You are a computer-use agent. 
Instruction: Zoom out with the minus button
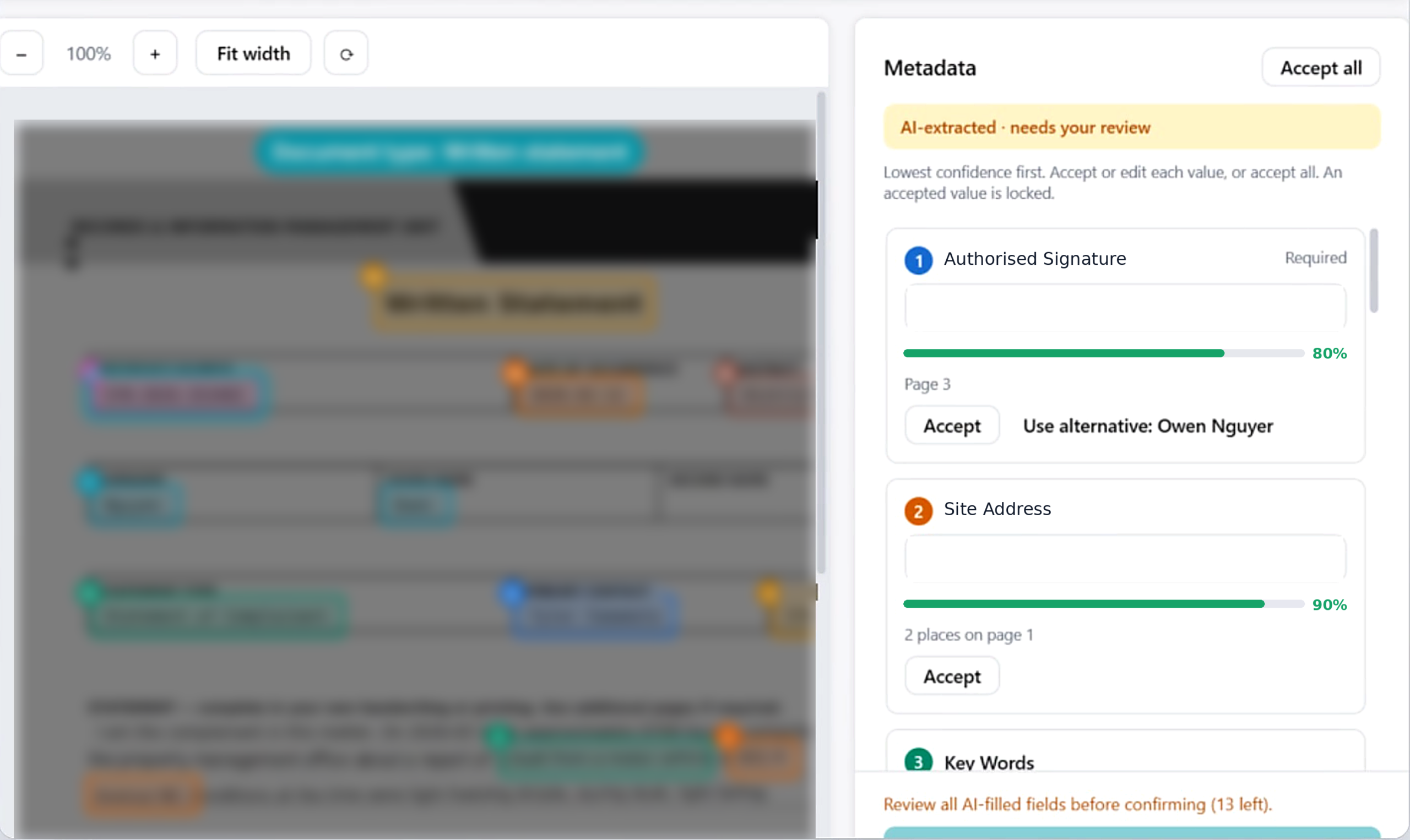pyautogui.click(x=21, y=54)
